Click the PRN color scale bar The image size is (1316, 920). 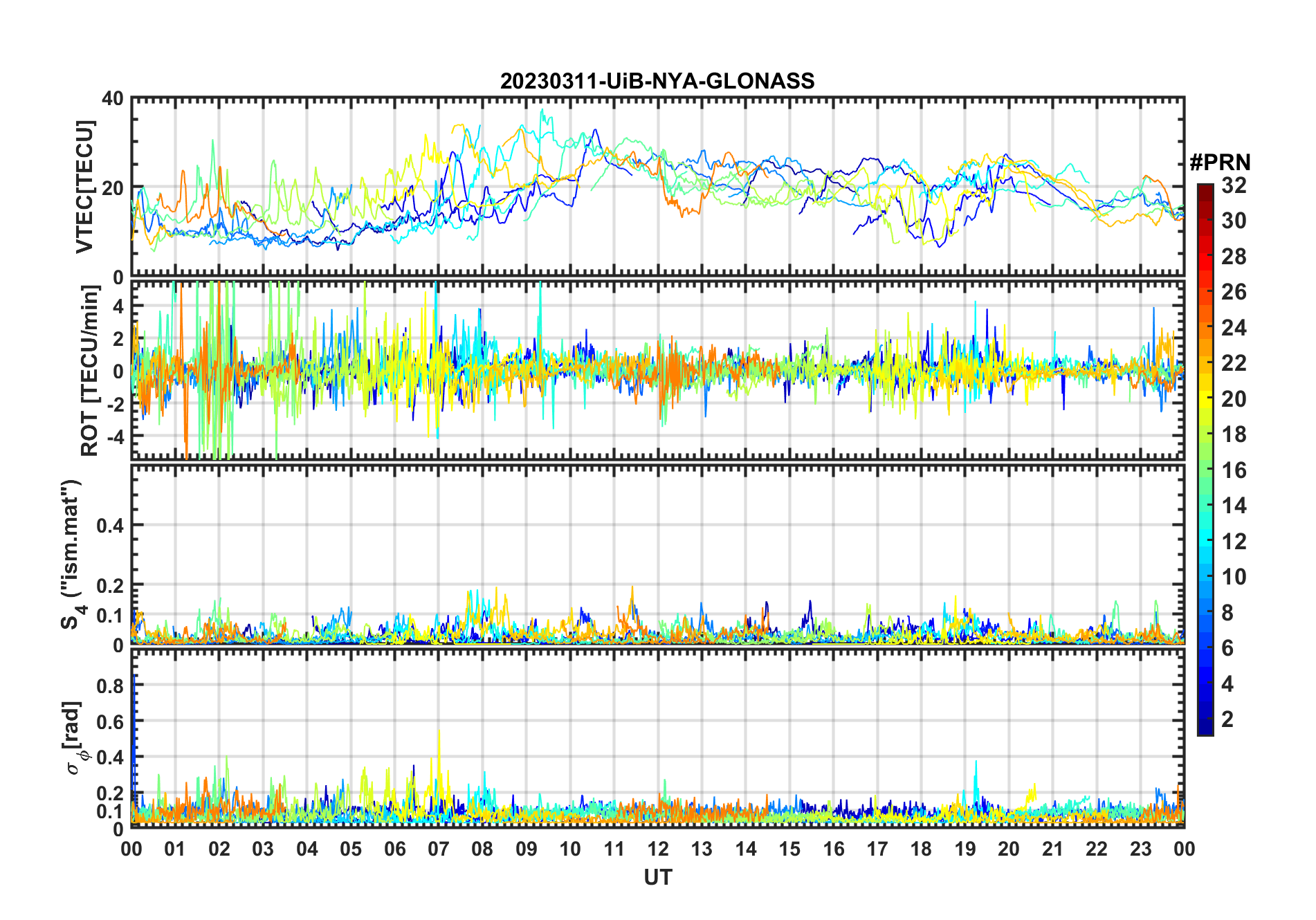pos(1205,459)
